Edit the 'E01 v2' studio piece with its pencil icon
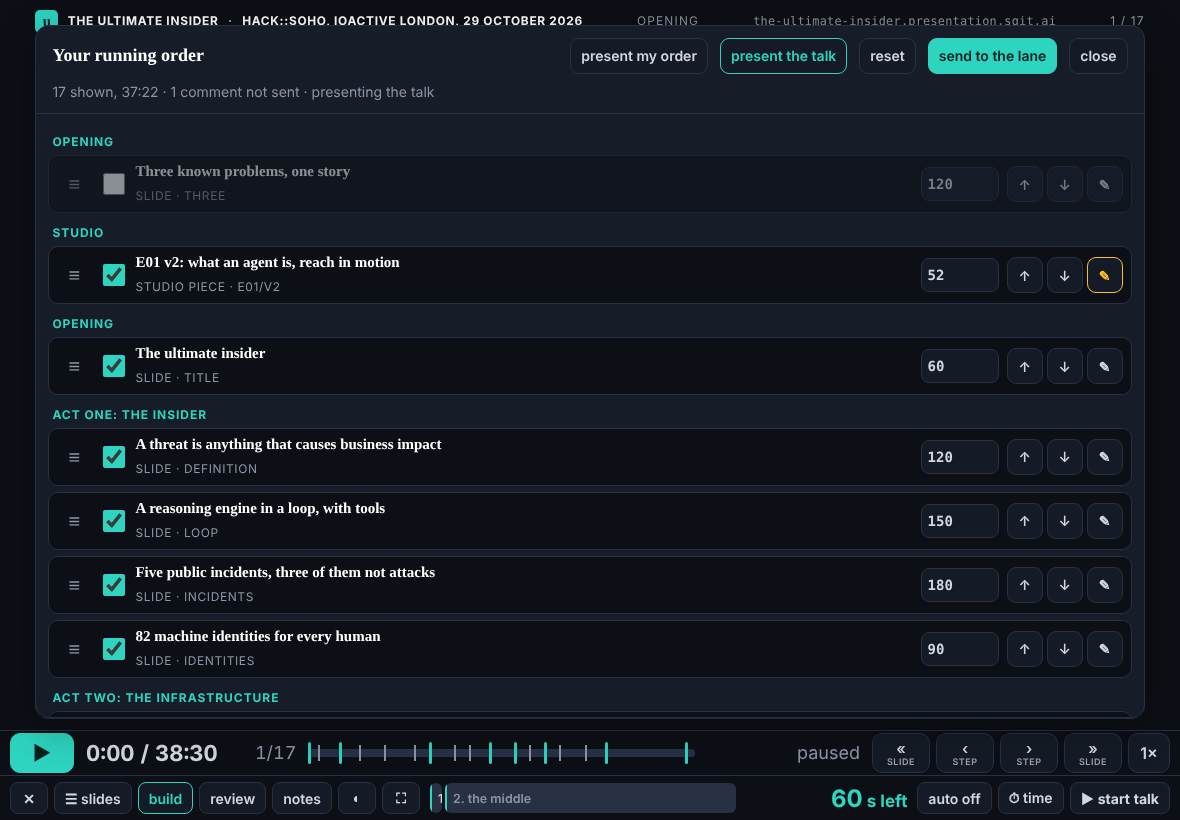Image resolution: width=1180 pixels, height=820 pixels. point(1104,275)
